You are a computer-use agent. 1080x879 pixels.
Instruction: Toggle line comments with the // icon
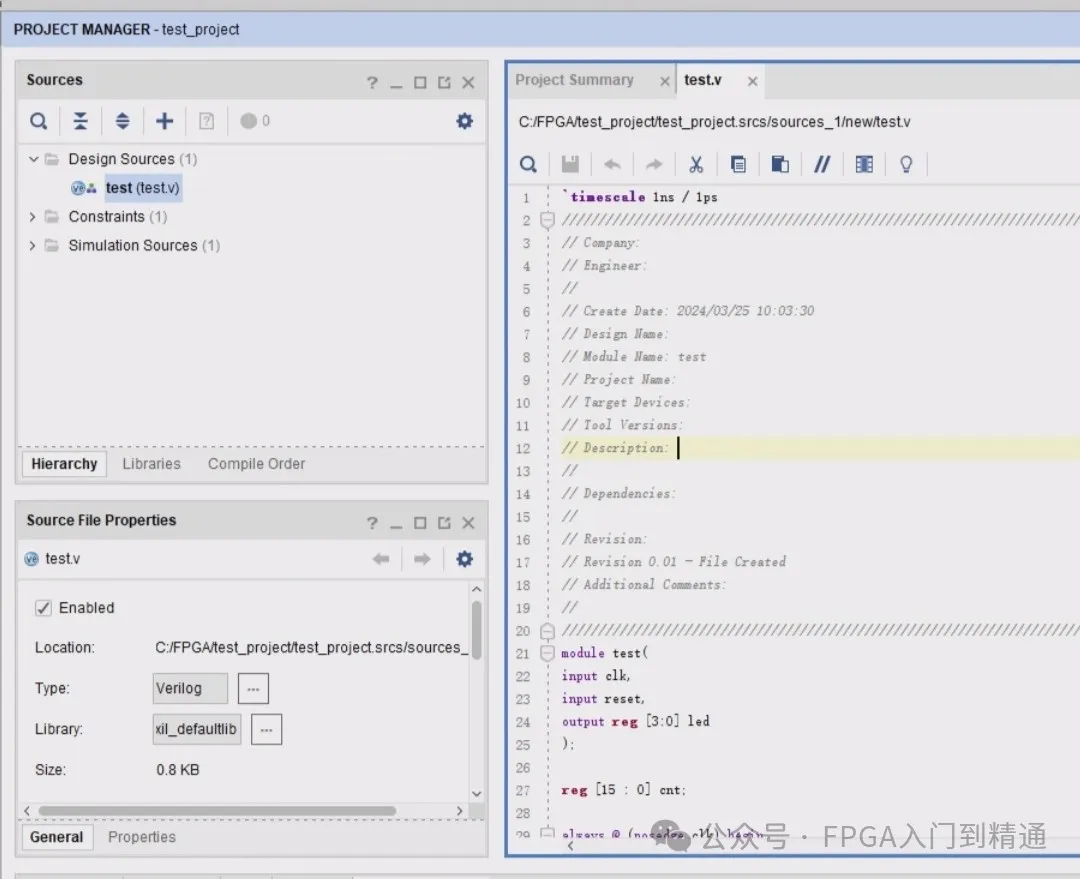[822, 164]
